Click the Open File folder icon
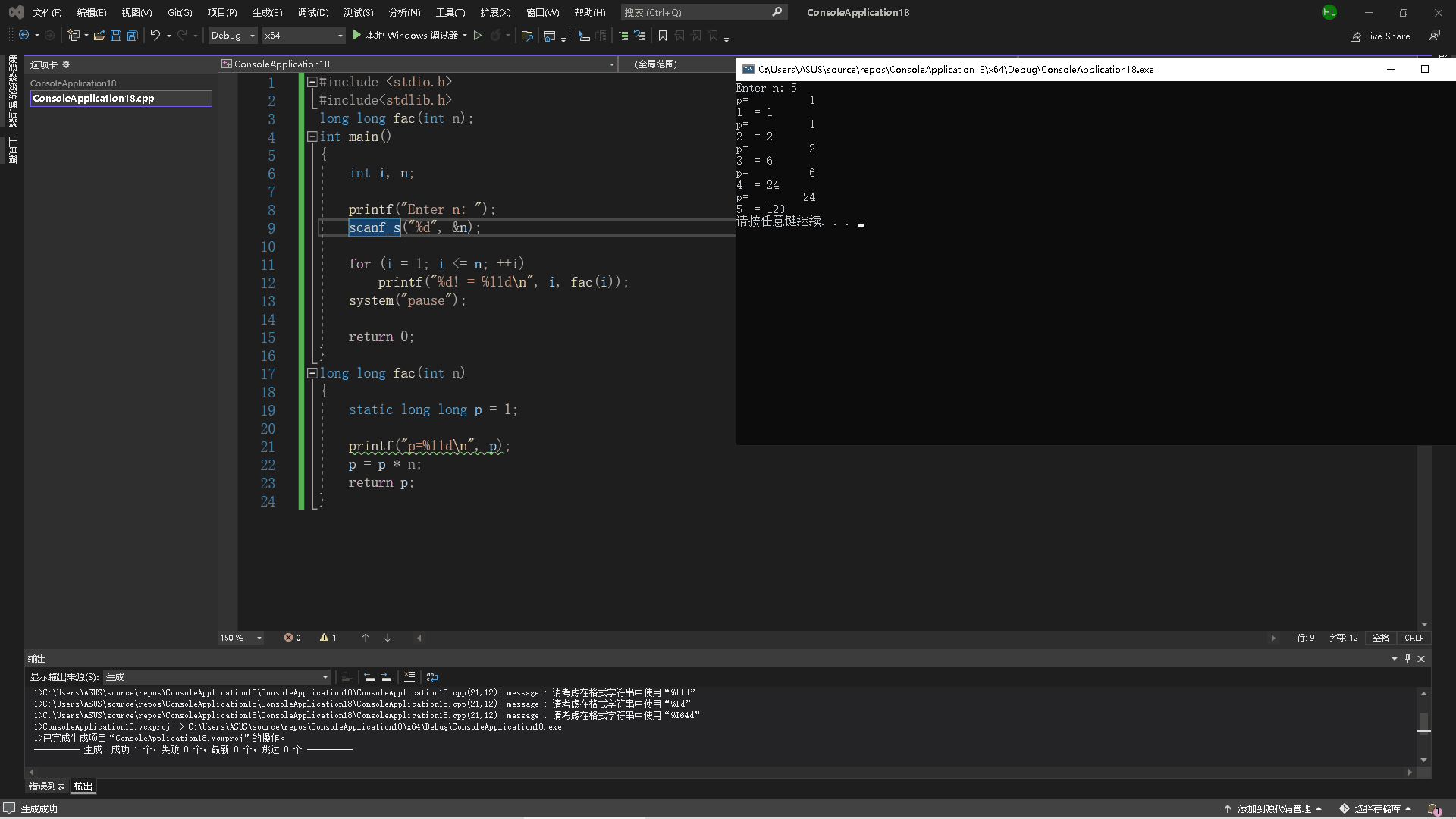1456x819 pixels. point(99,36)
